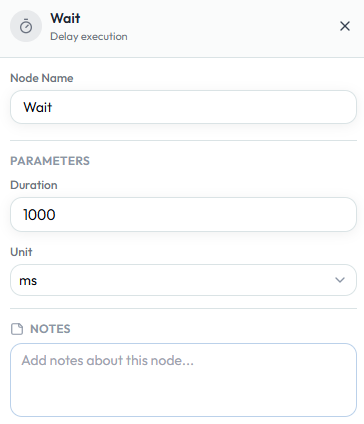Expand the Unit dropdown chevron arrow
Image resolution: width=364 pixels, height=424 pixels.
point(340,280)
